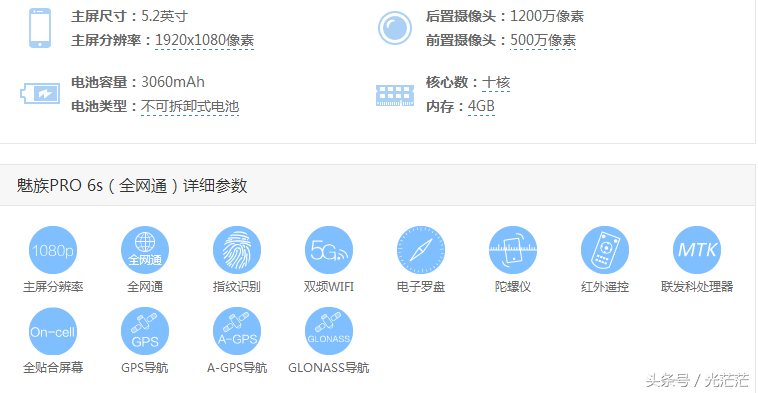This screenshot has width=758, height=393.
Task: Click the 红外遥控 label
Action: click(x=605, y=287)
